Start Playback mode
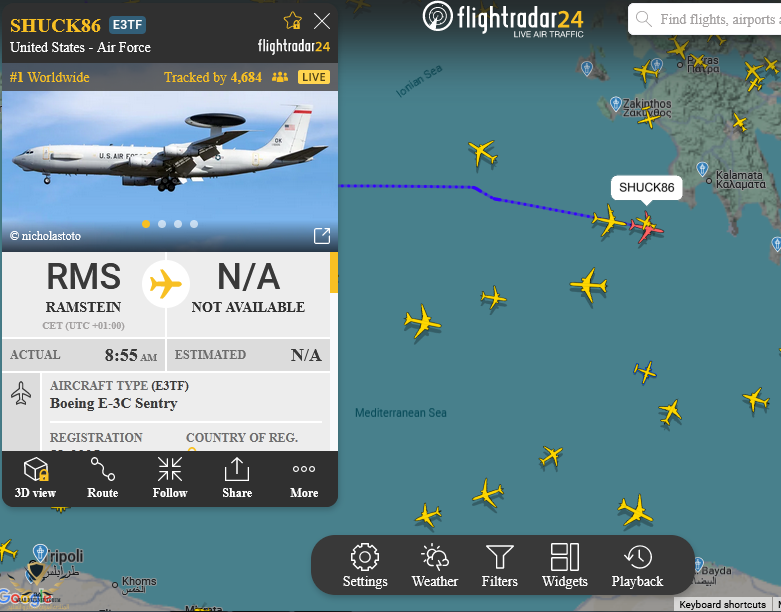This screenshot has width=781, height=612. (x=638, y=566)
